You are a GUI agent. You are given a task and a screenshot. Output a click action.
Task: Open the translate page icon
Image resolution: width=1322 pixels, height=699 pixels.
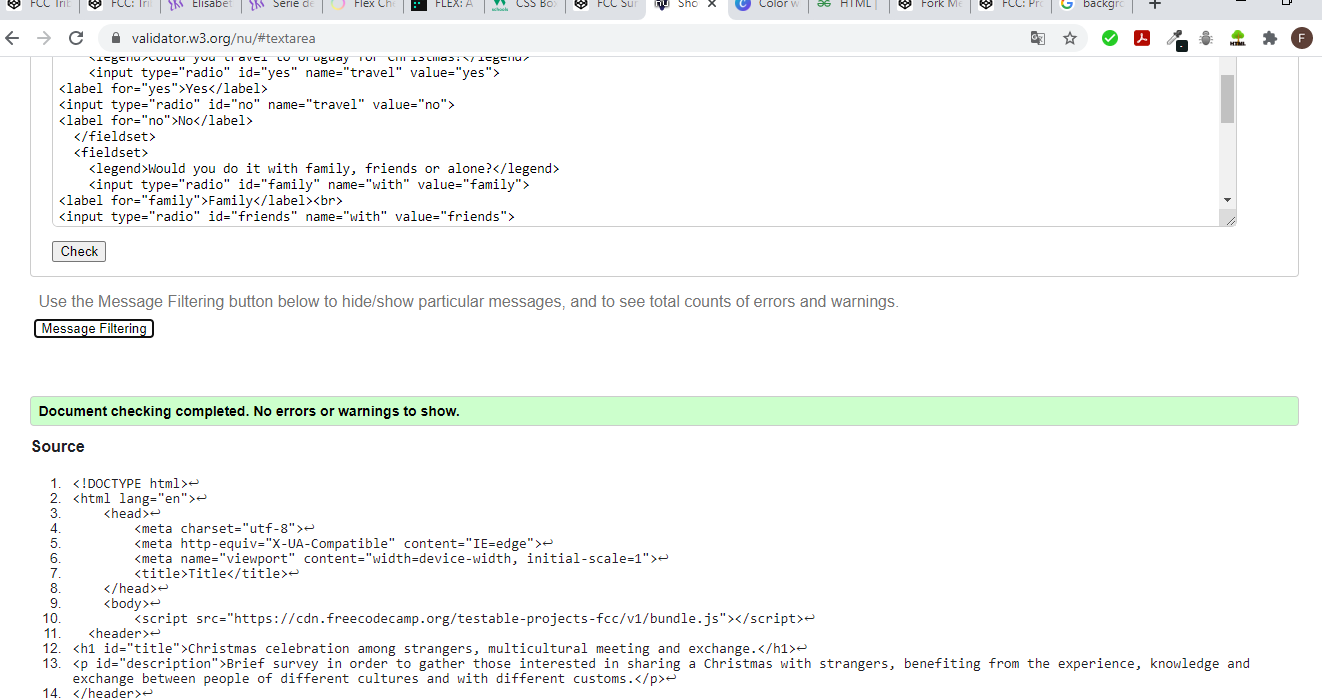pyautogui.click(x=1038, y=38)
